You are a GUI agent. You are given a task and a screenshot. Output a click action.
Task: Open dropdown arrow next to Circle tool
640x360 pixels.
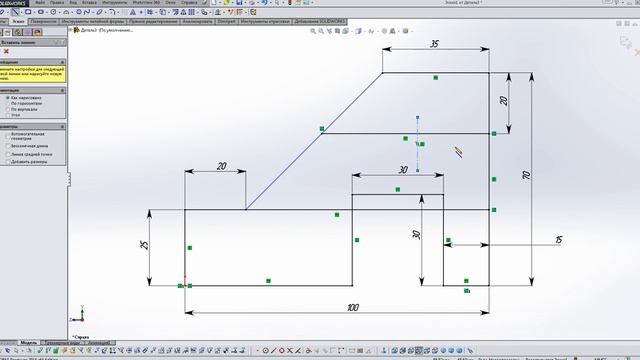59,12
